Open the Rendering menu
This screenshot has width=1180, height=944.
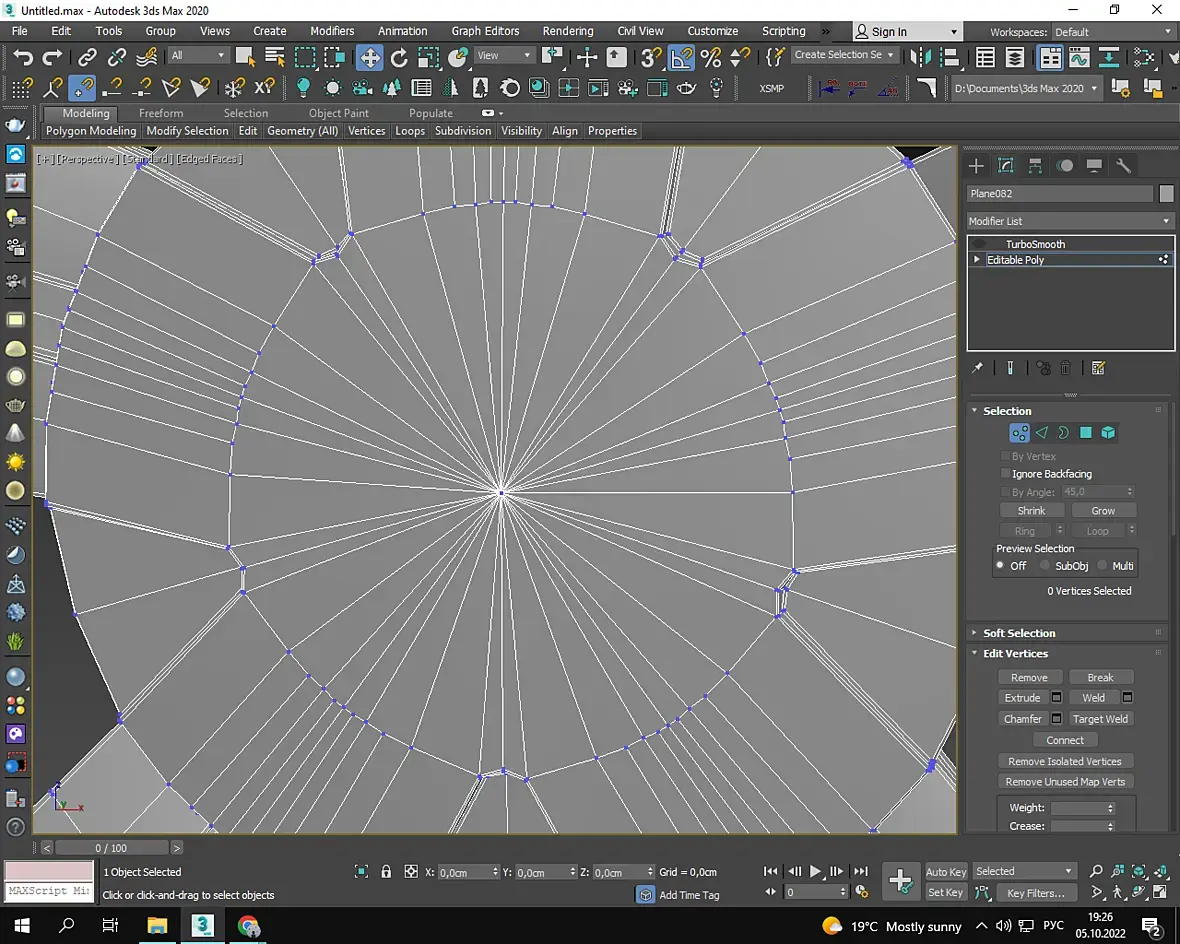[x=567, y=31]
